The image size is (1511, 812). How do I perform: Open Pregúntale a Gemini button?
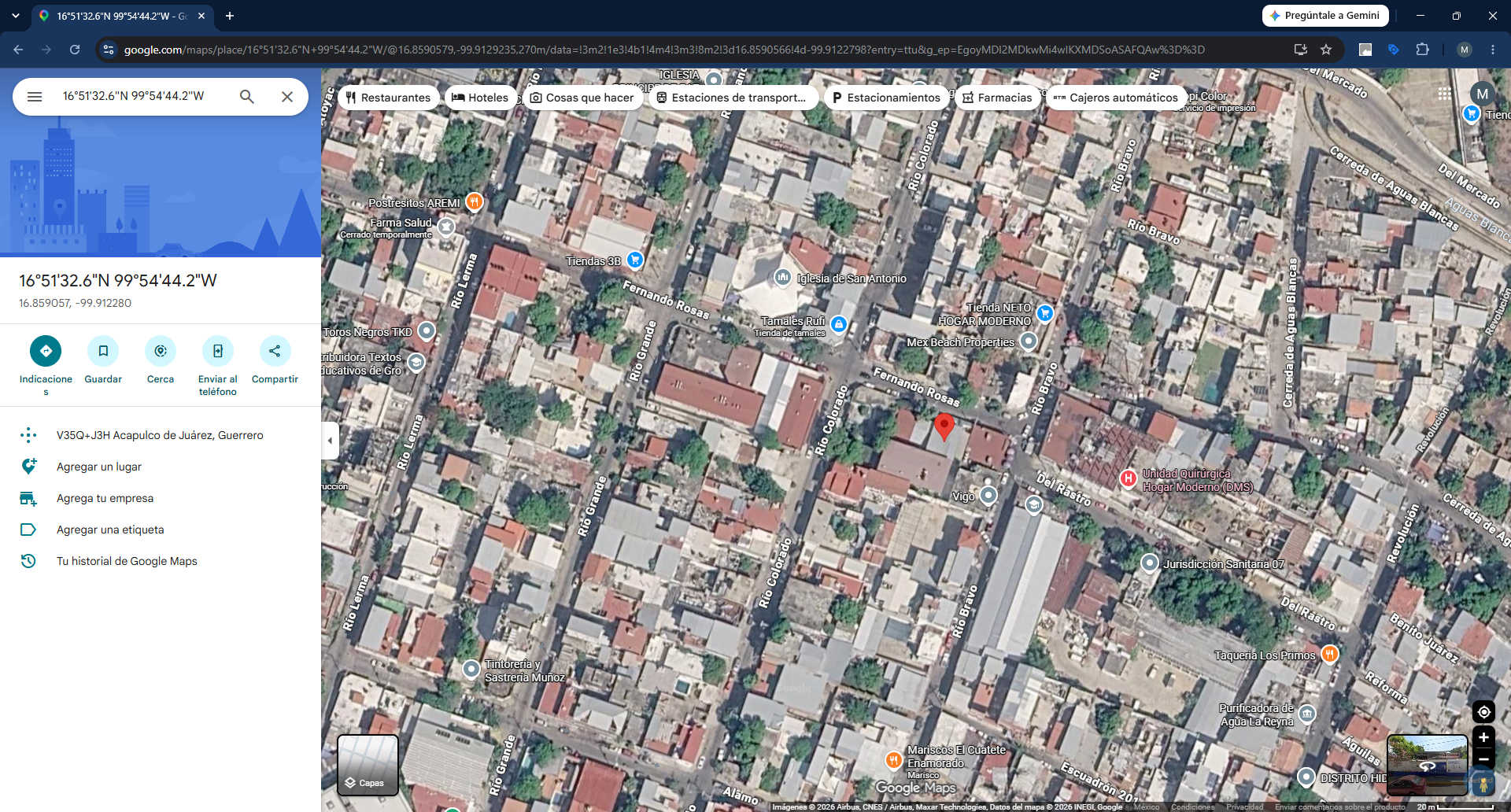coord(1325,16)
